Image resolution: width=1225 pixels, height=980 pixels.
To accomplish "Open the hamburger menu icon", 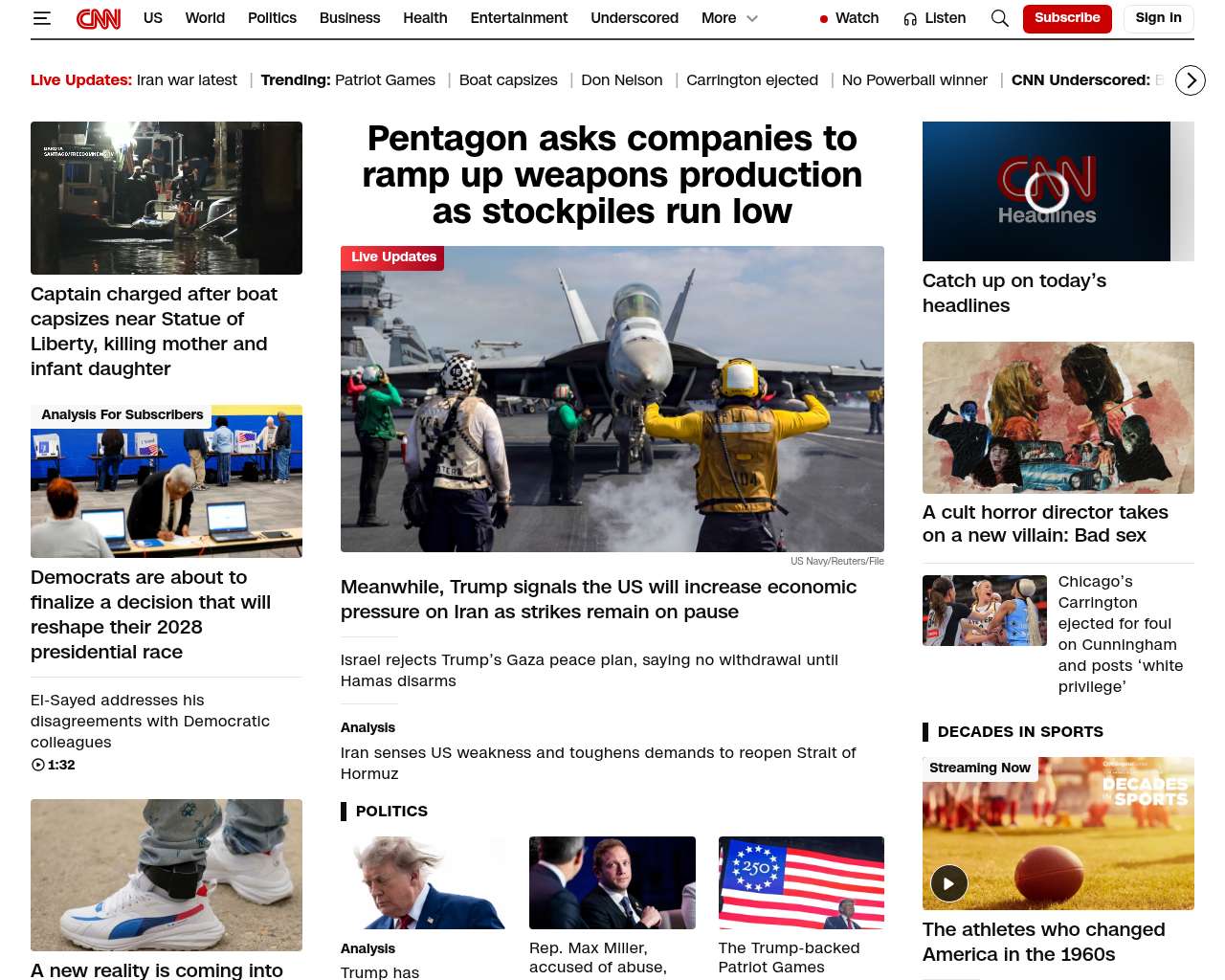I will click(41, 18).
